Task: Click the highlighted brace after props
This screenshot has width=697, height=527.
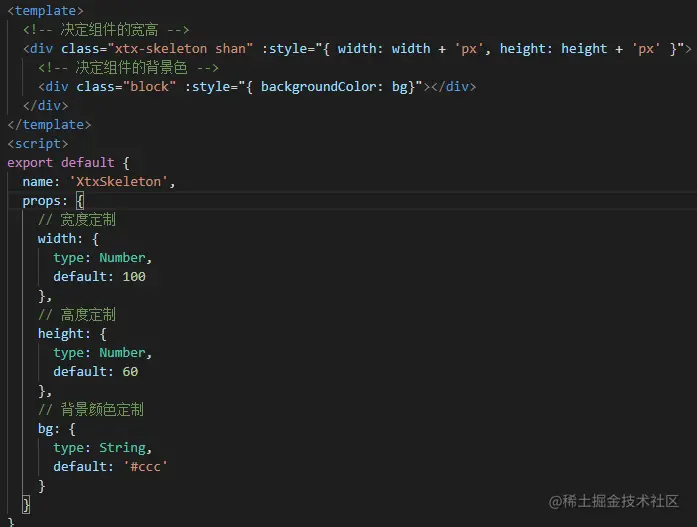Action: tap(80, 201)
